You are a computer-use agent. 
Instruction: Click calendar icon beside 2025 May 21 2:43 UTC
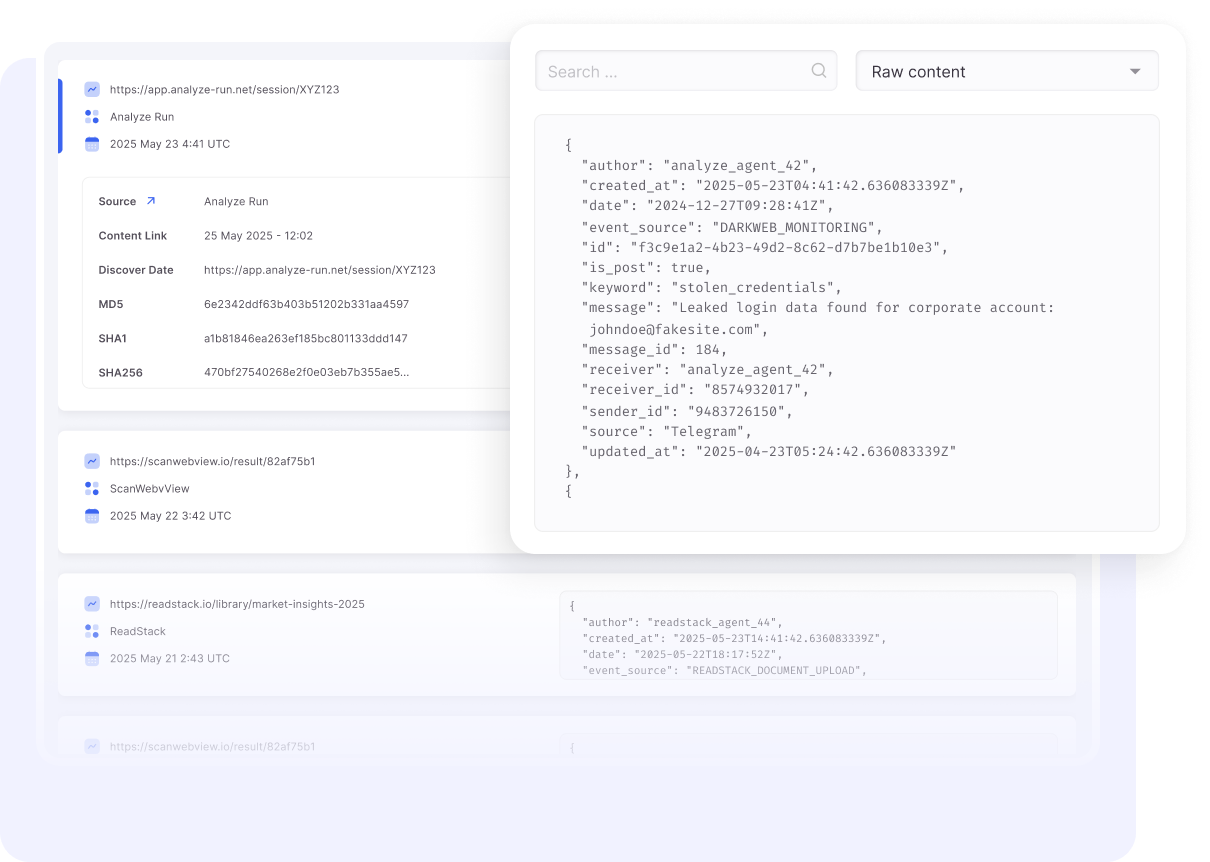point(92,658)
